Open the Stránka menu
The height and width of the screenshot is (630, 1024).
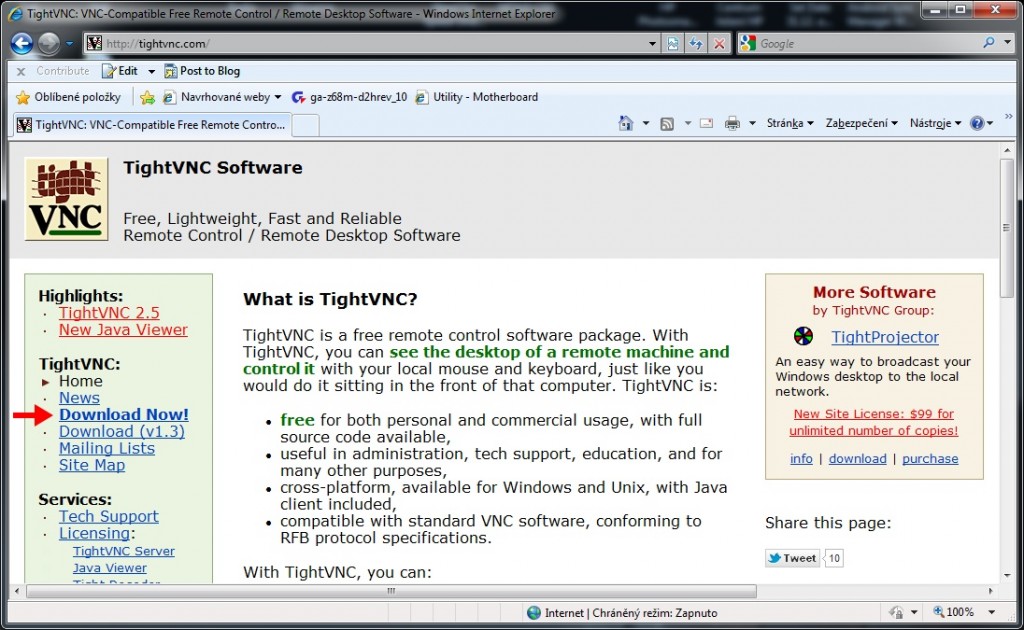coord(790,123)
